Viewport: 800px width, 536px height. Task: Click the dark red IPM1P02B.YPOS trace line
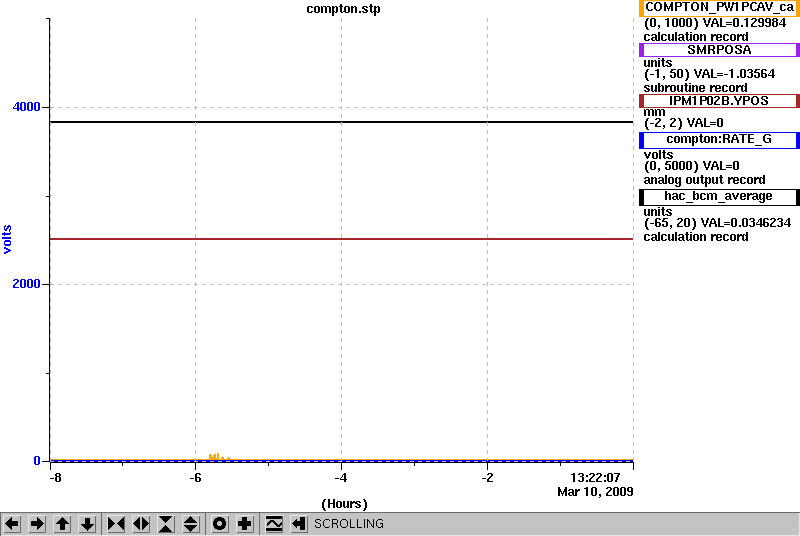pos(341,239)
